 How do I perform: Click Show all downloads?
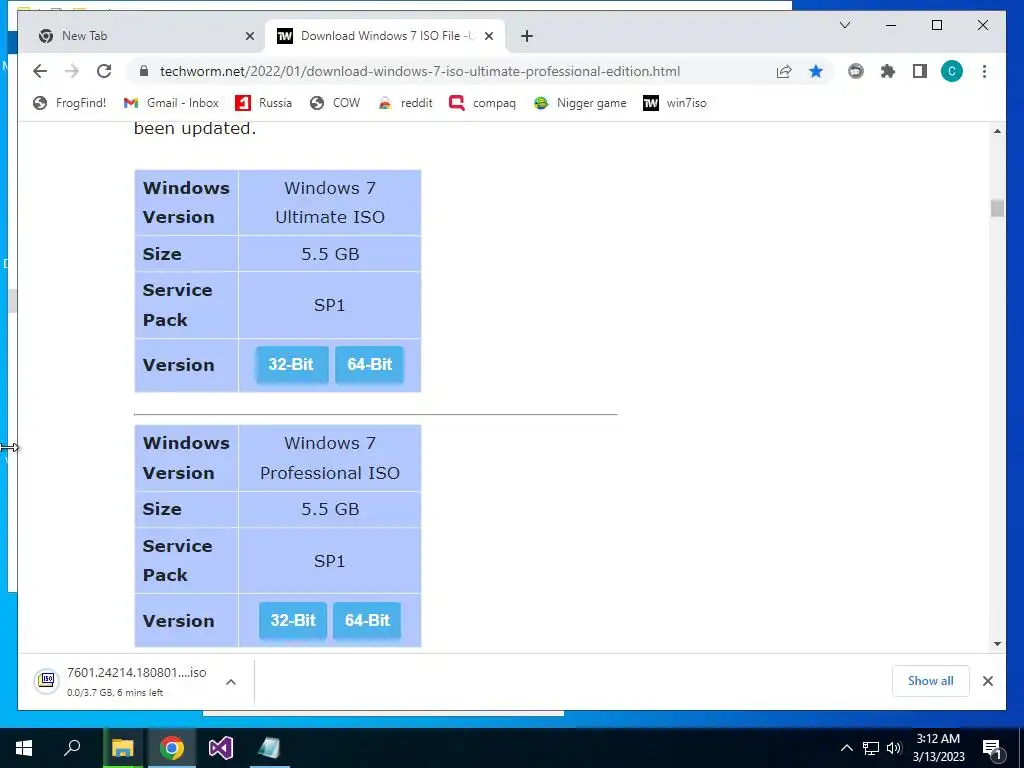[x=931, y=681]
